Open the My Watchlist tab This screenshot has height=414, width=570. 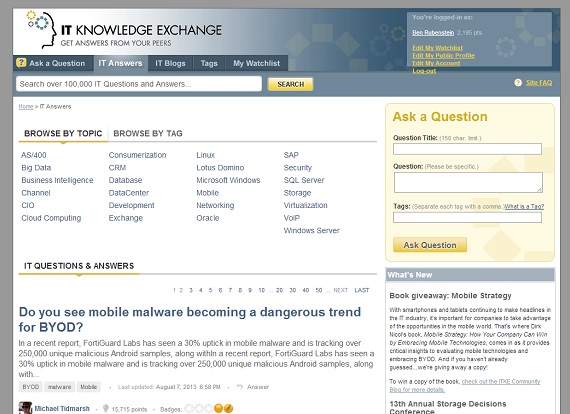point(257,63)
